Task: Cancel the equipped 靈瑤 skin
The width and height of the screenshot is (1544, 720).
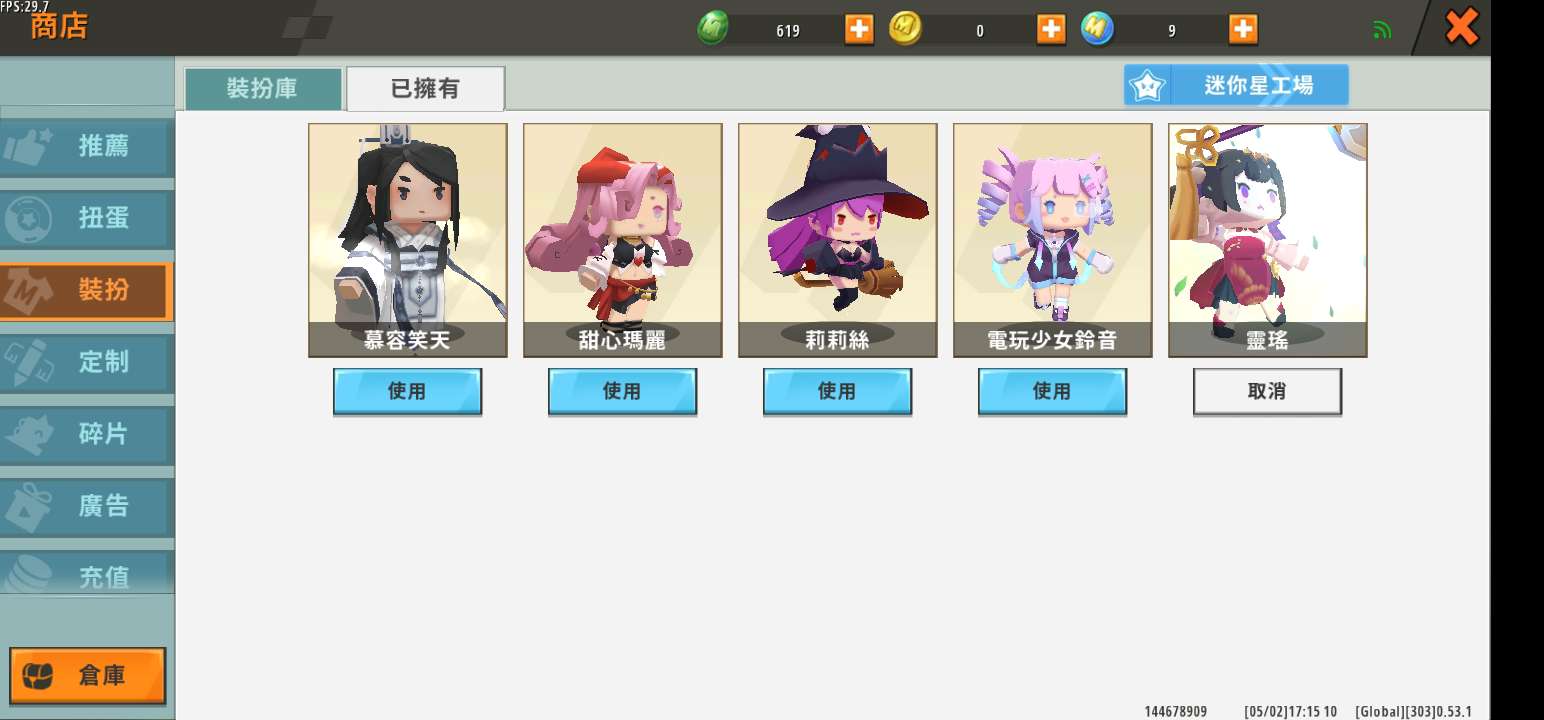Action: 1267,391
